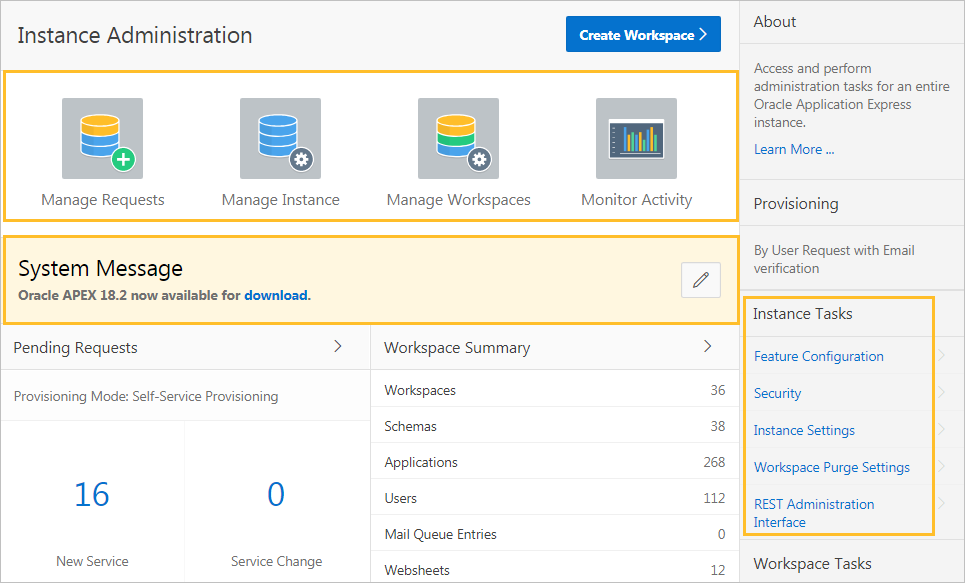Open the Manage Requests icon
This screenshot has height=583, width=965.
click(x=102, y=138)
